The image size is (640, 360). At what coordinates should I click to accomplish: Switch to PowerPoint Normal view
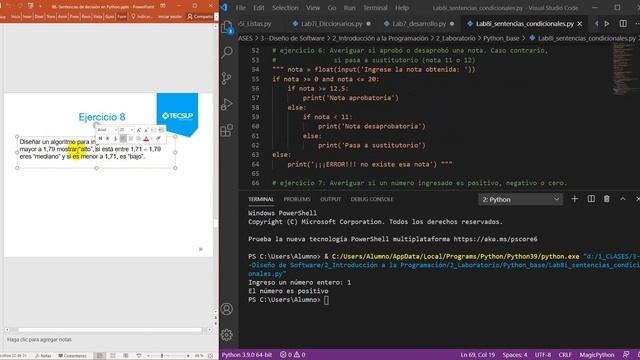click(x=99, y=356)
